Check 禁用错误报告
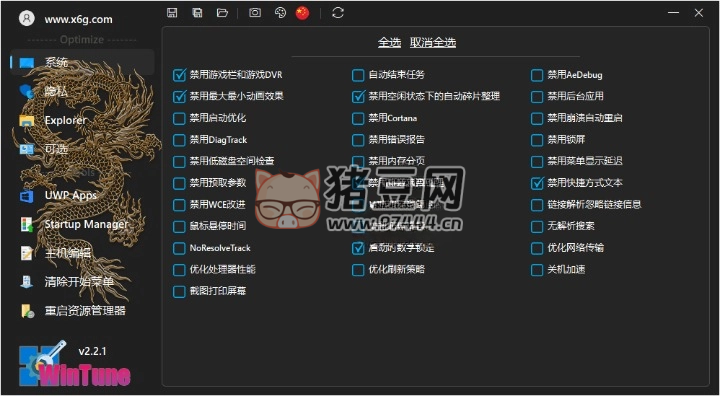The width and height of the screenshot is (720, 396). 358,140
